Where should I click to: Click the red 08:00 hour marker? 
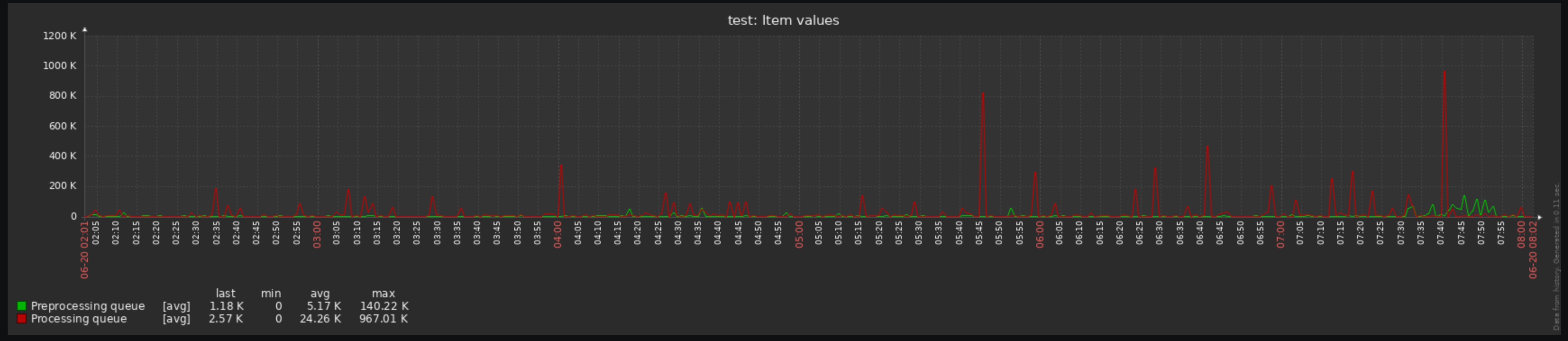click(x=1521, y=235)
